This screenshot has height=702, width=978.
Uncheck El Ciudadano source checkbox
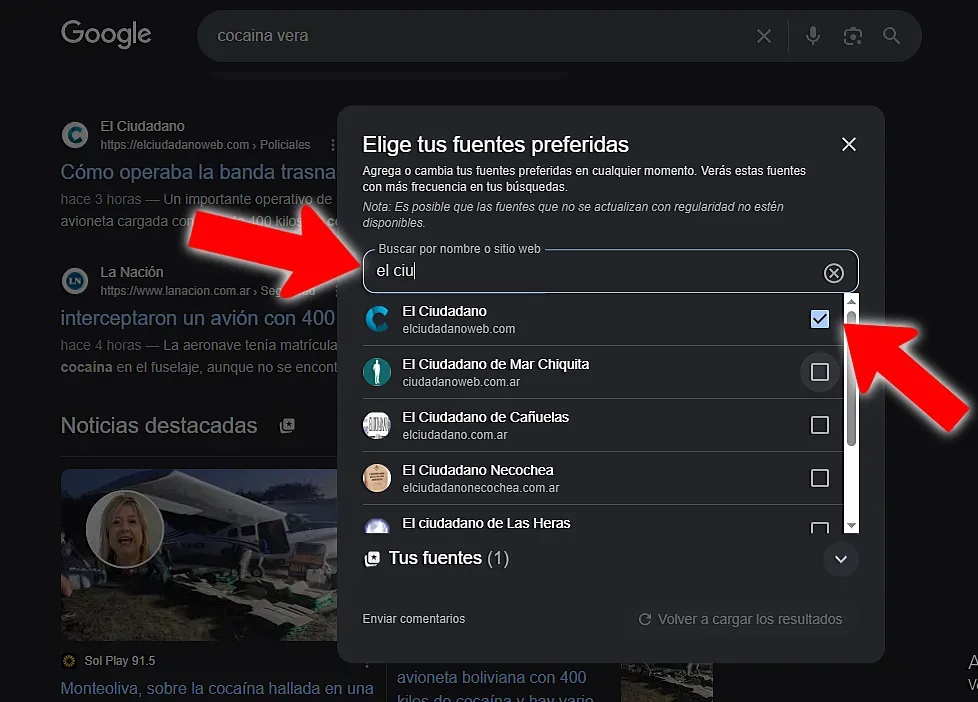820,319
